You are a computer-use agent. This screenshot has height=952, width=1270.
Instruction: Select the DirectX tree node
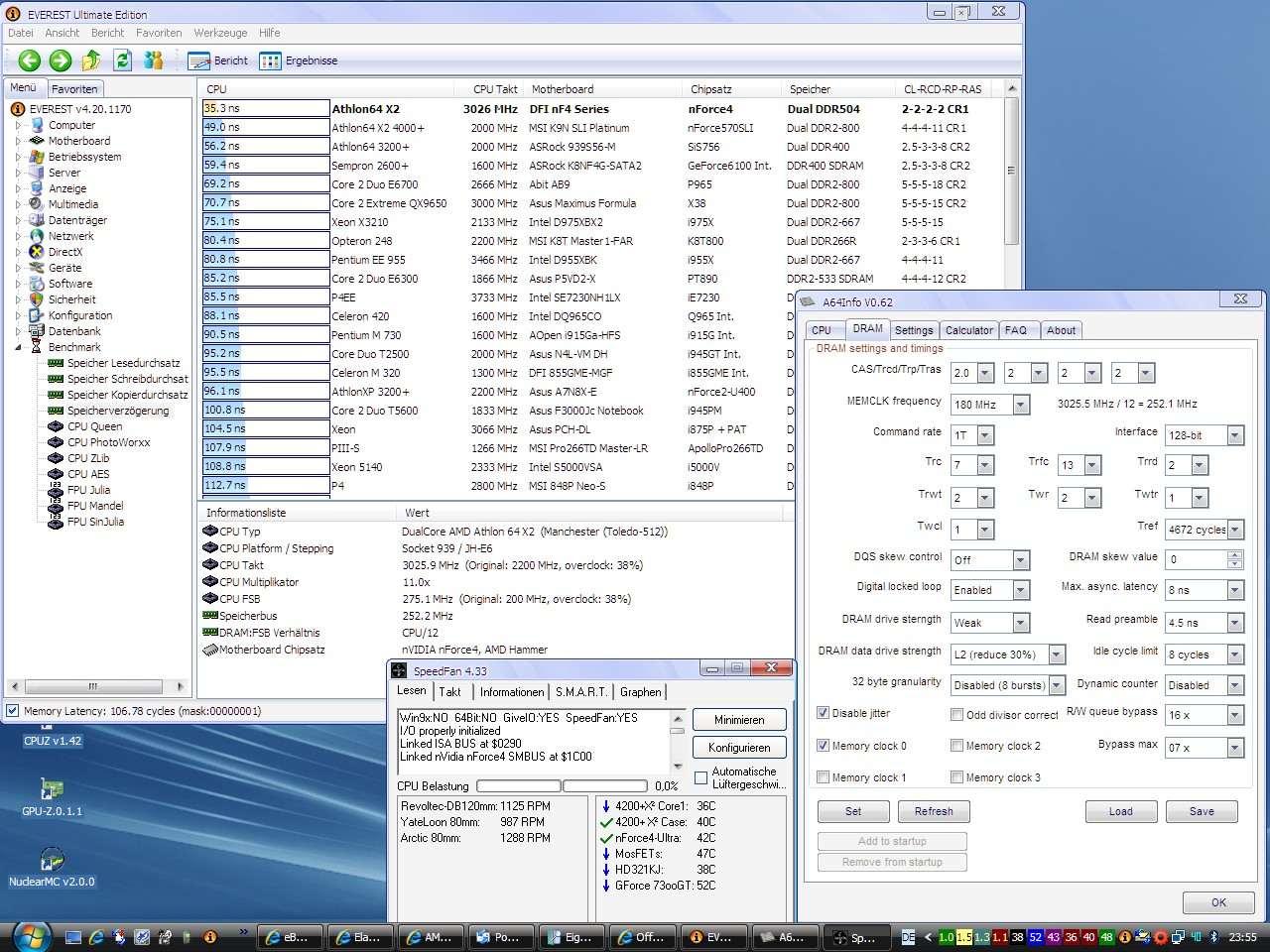65,252
